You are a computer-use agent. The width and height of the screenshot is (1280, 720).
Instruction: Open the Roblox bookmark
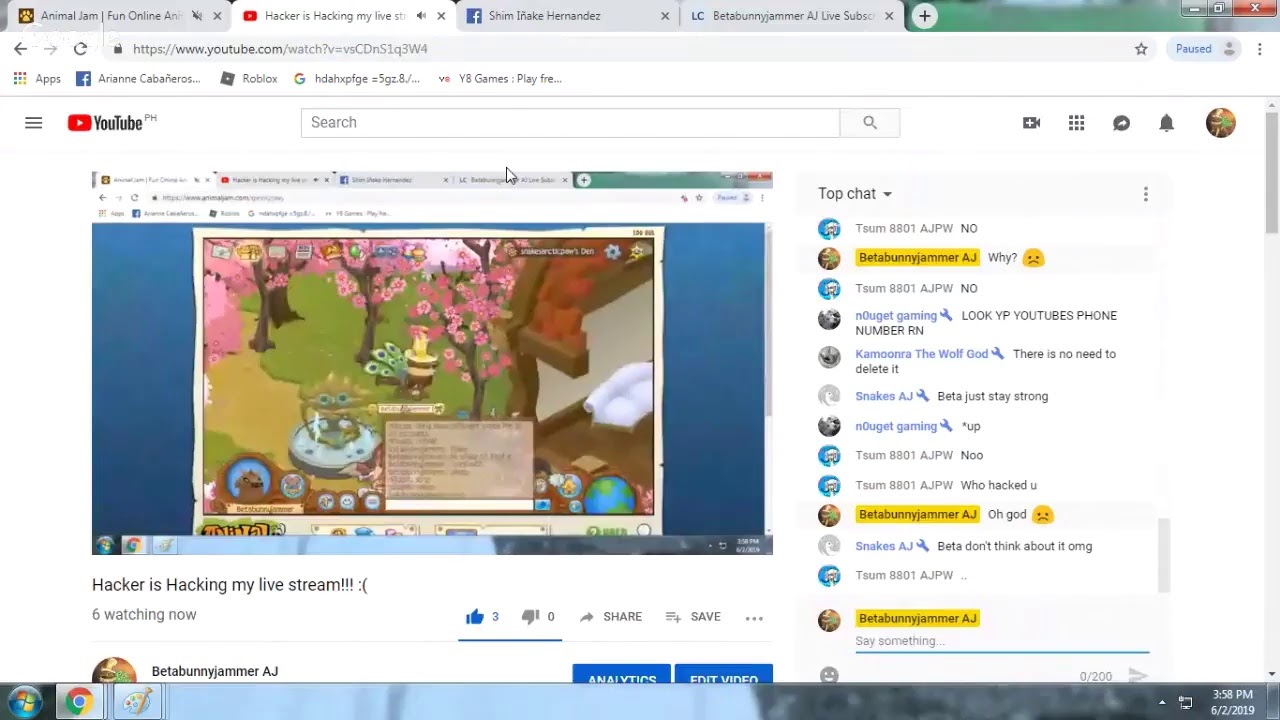point(249,79)
